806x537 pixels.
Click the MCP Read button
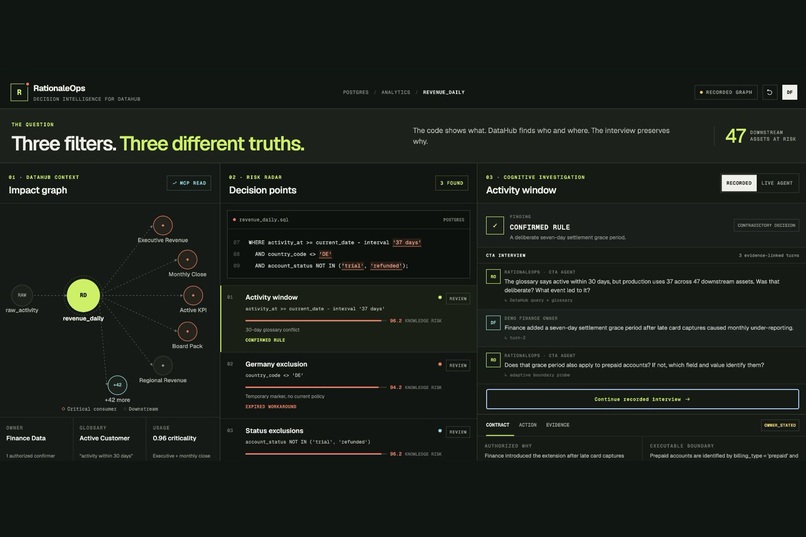click(189, 183)
